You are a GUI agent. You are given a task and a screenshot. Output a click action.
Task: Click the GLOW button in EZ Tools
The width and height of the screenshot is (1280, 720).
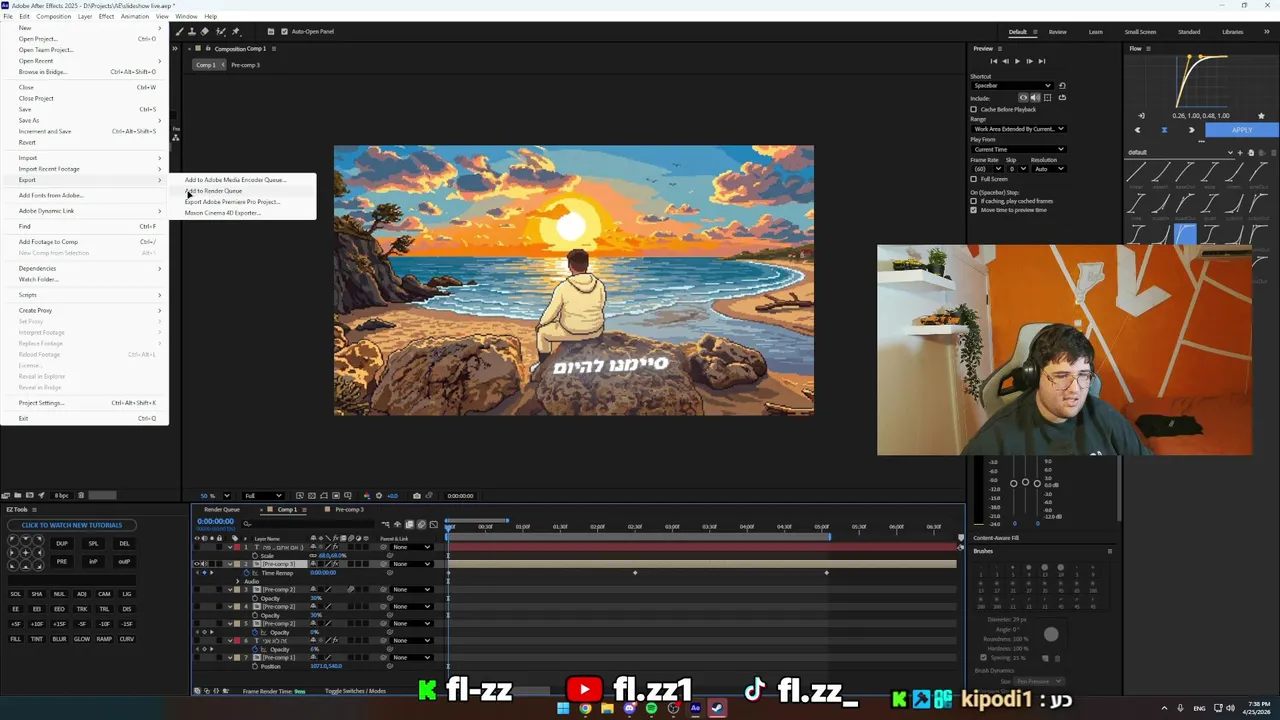[82, 639]
